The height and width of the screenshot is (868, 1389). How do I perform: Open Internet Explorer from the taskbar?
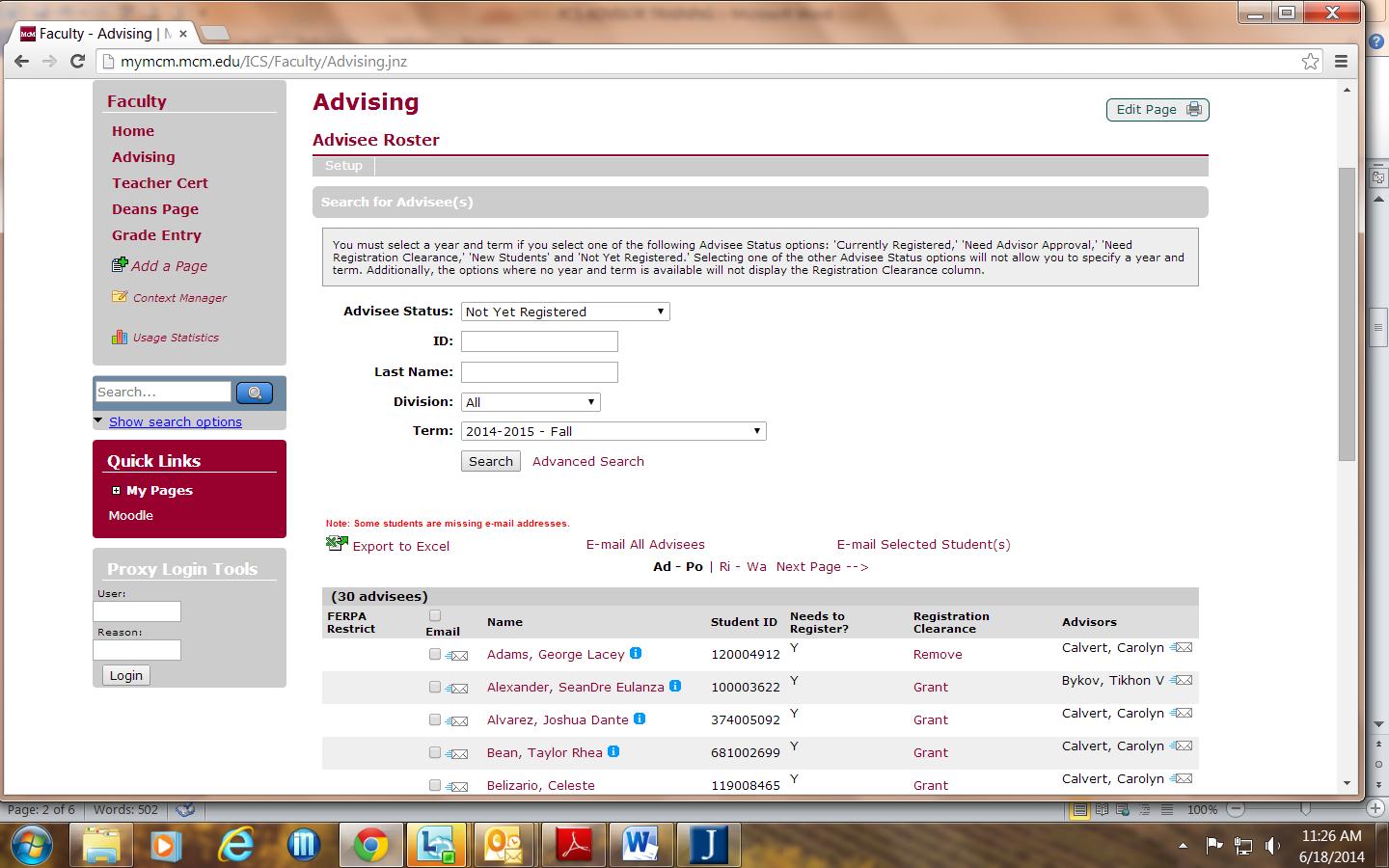pyautogui.click(x=235, y=845)
